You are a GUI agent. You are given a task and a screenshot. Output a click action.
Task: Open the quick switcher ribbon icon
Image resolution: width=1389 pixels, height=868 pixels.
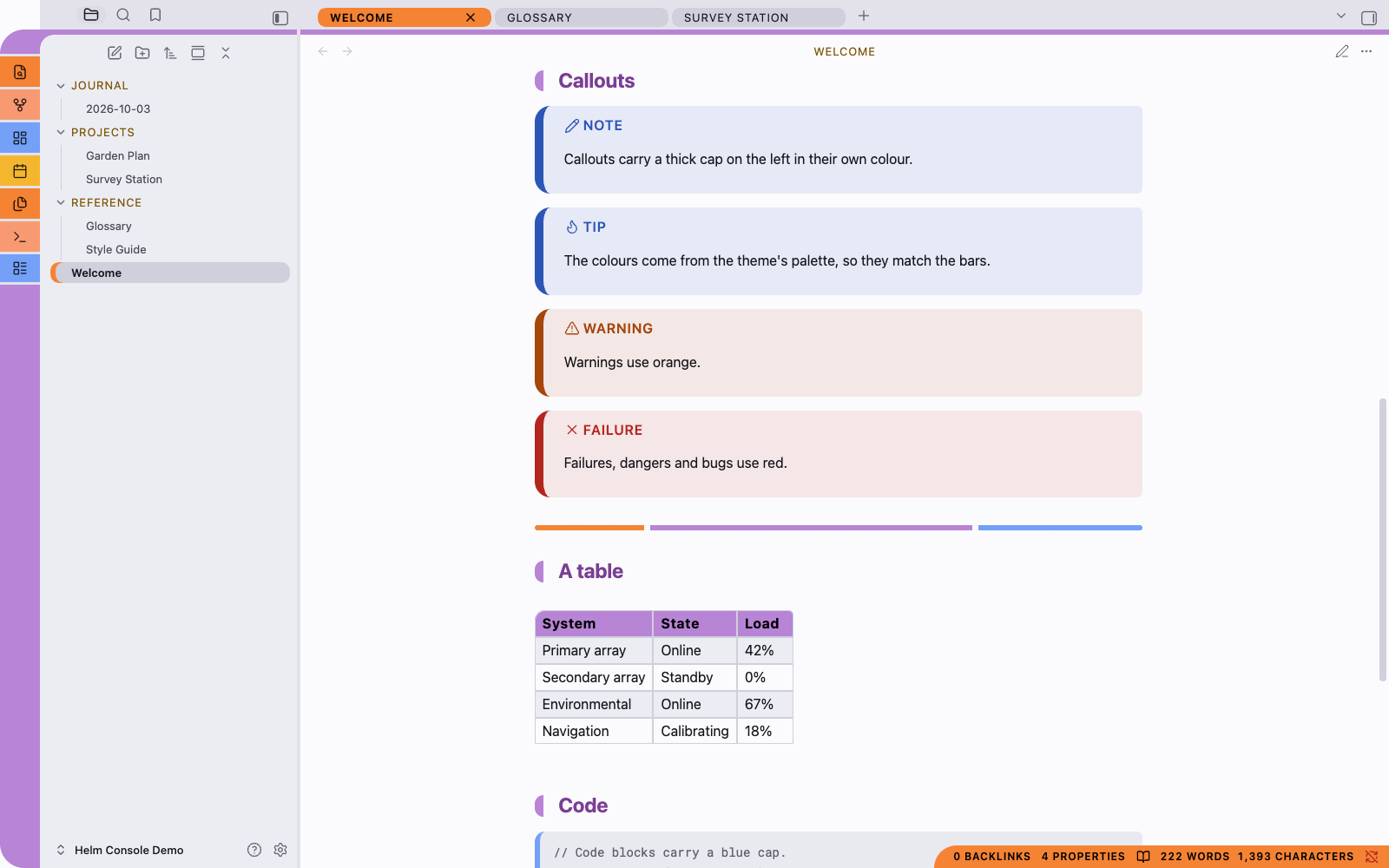tap(20, 72)
